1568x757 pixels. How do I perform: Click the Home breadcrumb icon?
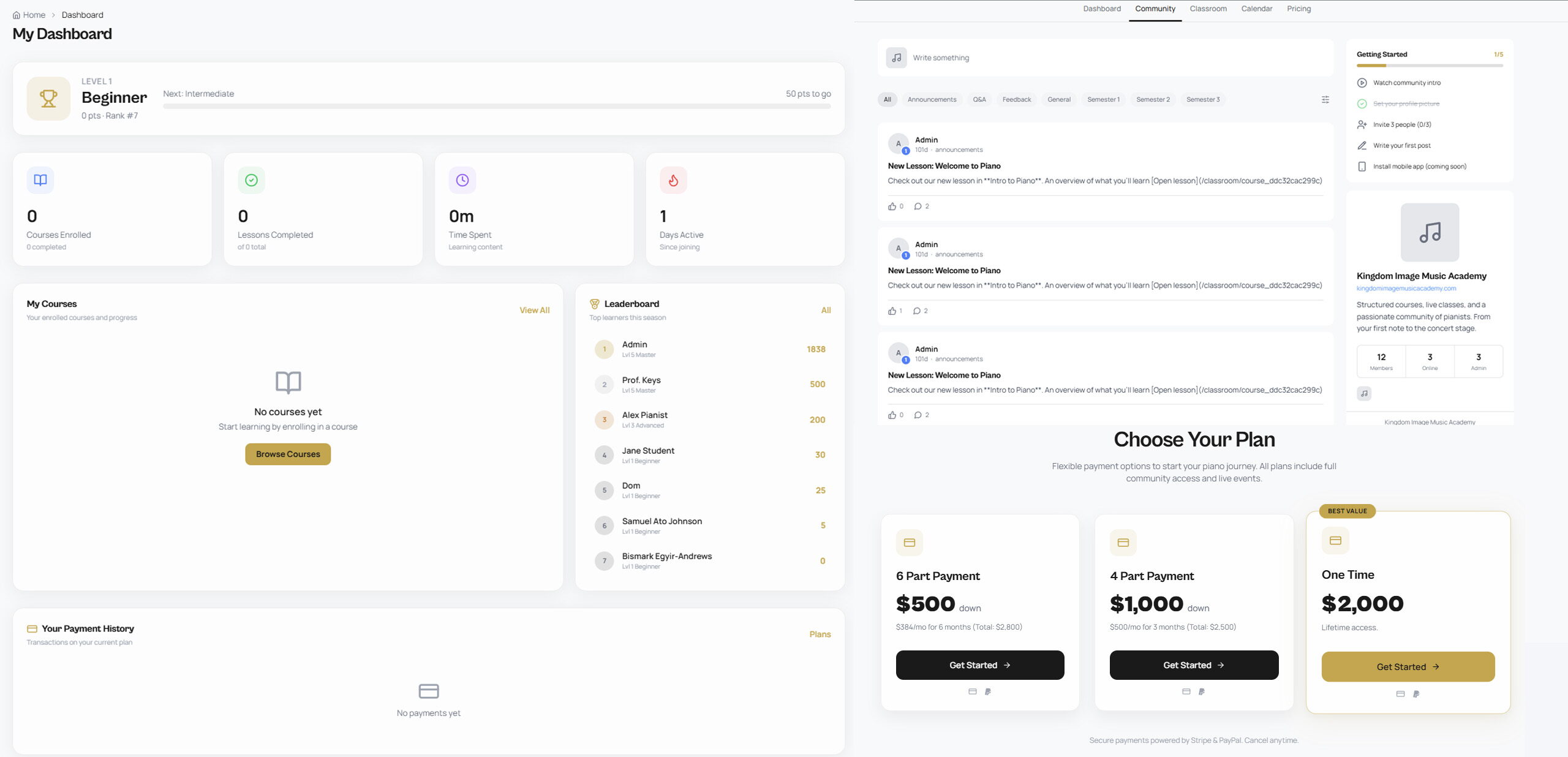[17, 15]
